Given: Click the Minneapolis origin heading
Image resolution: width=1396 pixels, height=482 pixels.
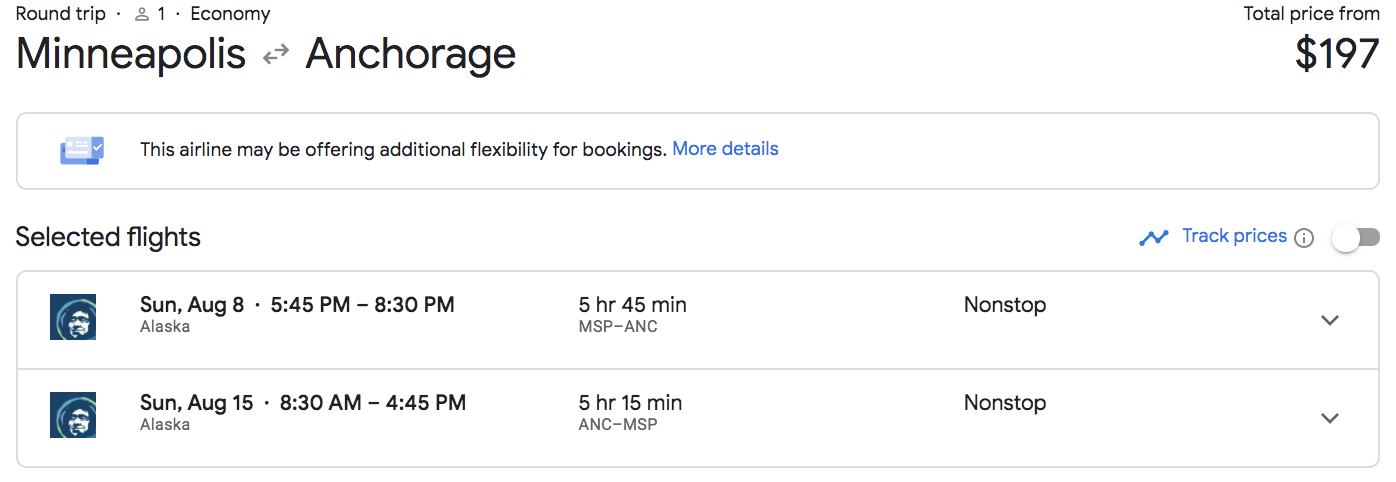Looking at the screenshot, I should (x=131, y=54).
